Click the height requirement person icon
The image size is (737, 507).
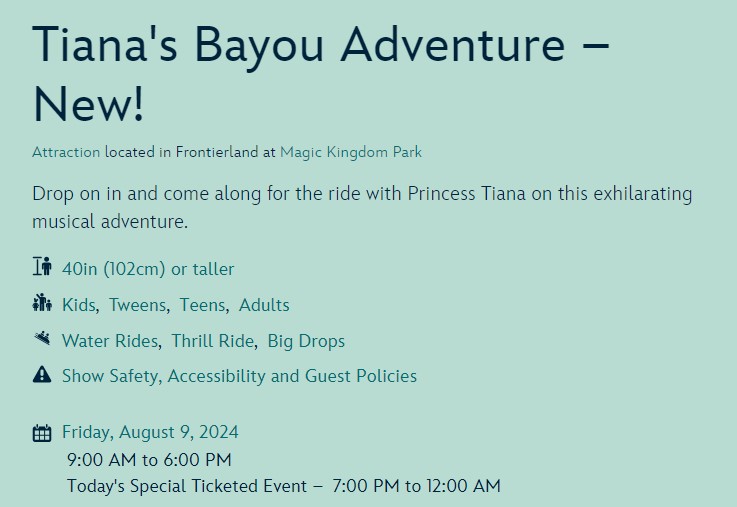(x=41, y=267)
